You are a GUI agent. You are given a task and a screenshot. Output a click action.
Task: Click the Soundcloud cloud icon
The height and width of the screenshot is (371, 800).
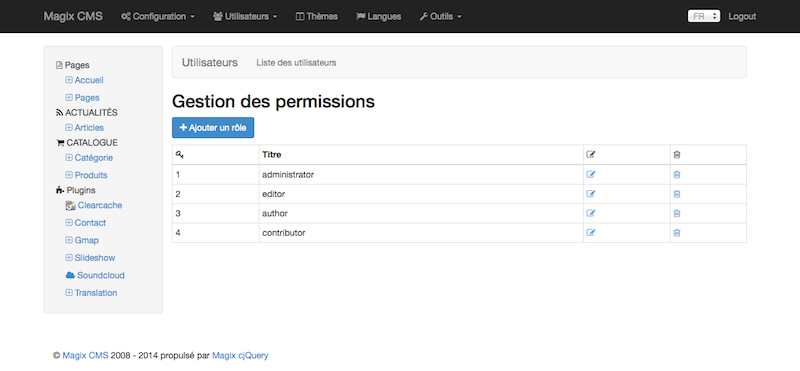pos(70,275)
